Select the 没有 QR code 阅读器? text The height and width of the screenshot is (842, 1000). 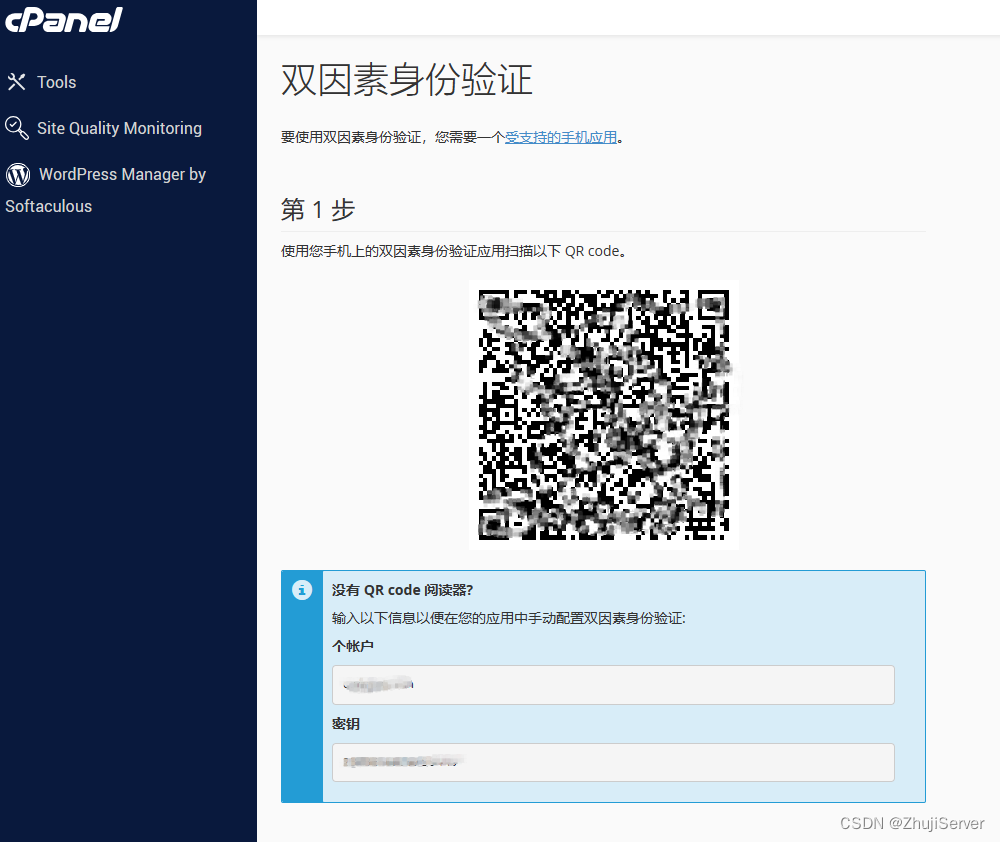coord(402,590)
